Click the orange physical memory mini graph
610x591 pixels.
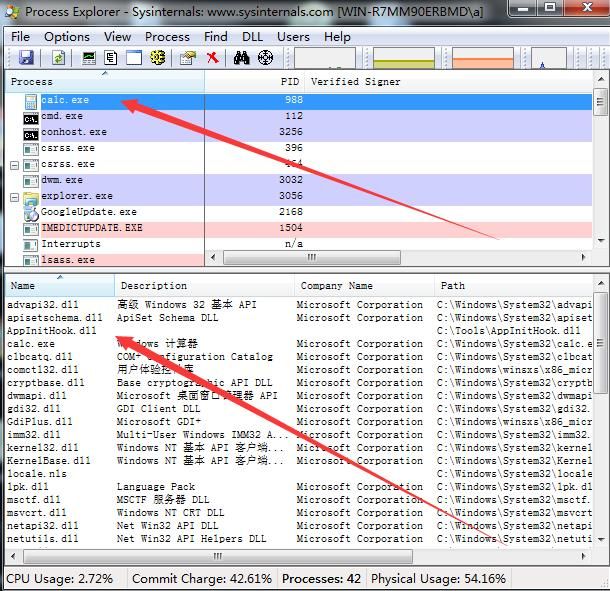[x=483, y=58]
